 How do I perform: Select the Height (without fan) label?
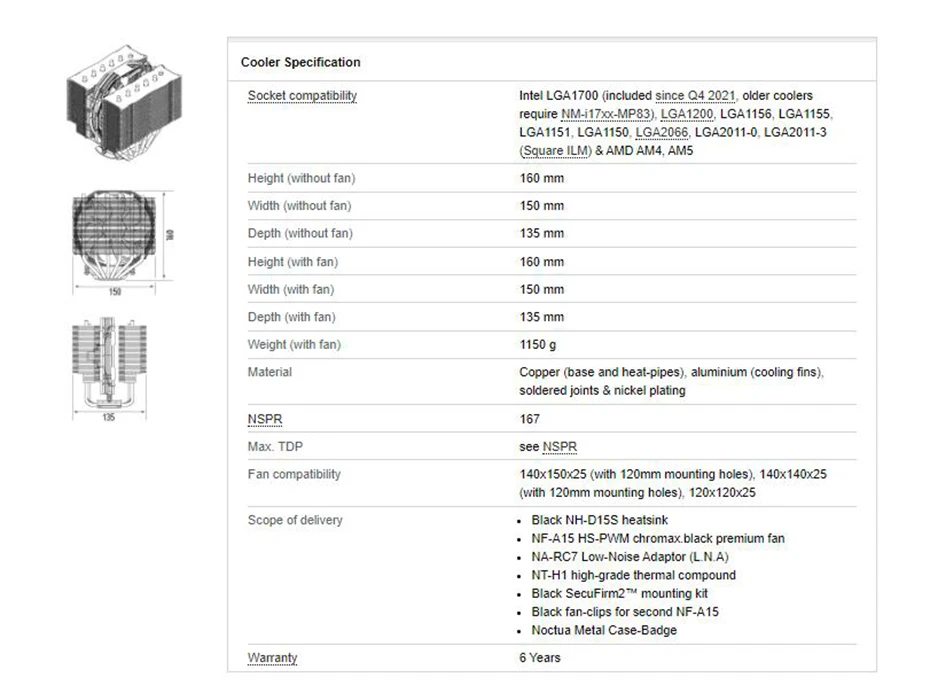301,178
